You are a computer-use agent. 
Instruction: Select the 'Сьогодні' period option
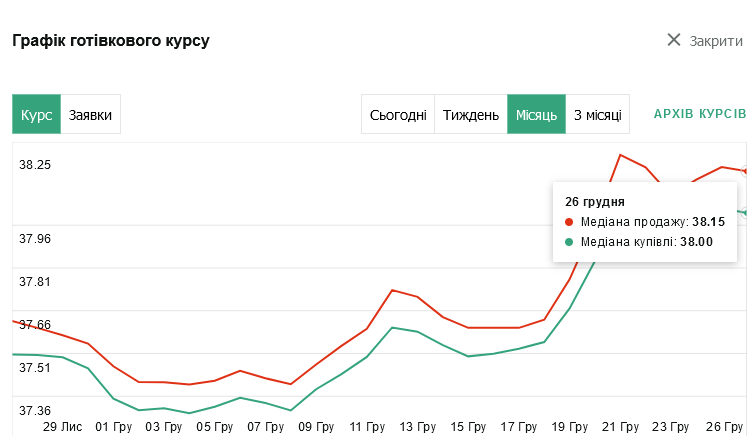(398, 115)
